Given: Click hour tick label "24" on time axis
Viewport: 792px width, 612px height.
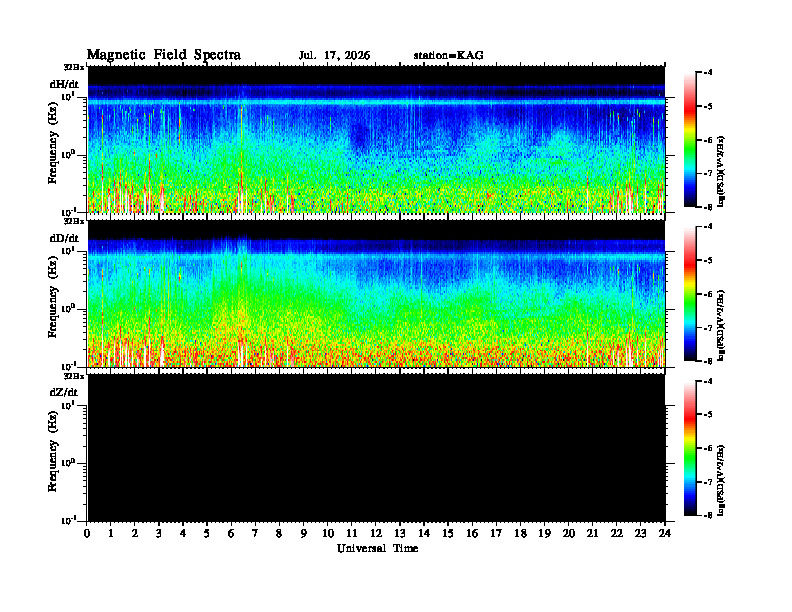Looking at the screenshot, I should [665, 534].
